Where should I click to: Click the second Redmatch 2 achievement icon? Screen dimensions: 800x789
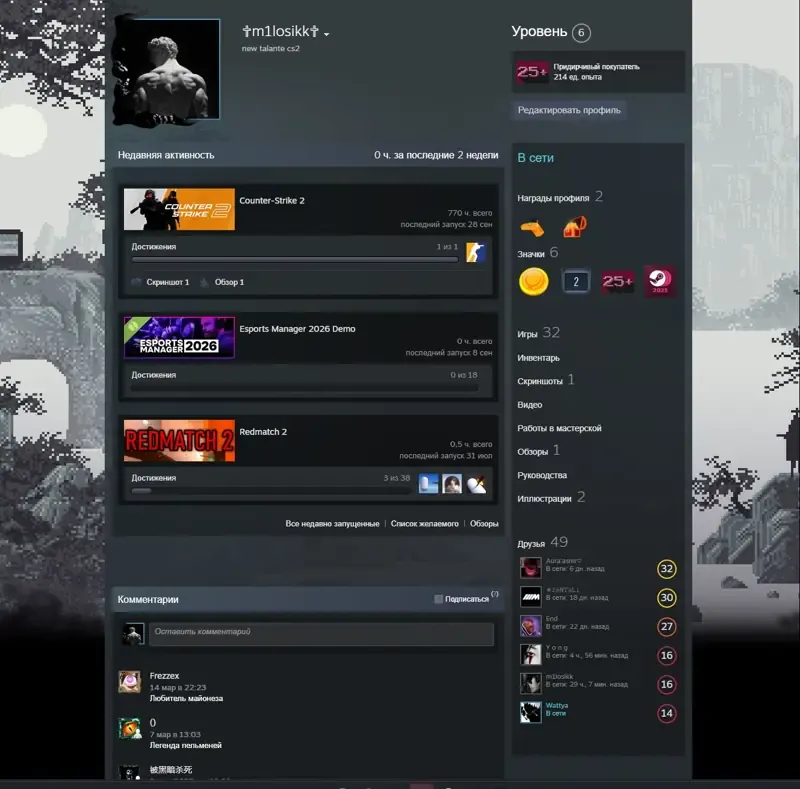(452, 484)
